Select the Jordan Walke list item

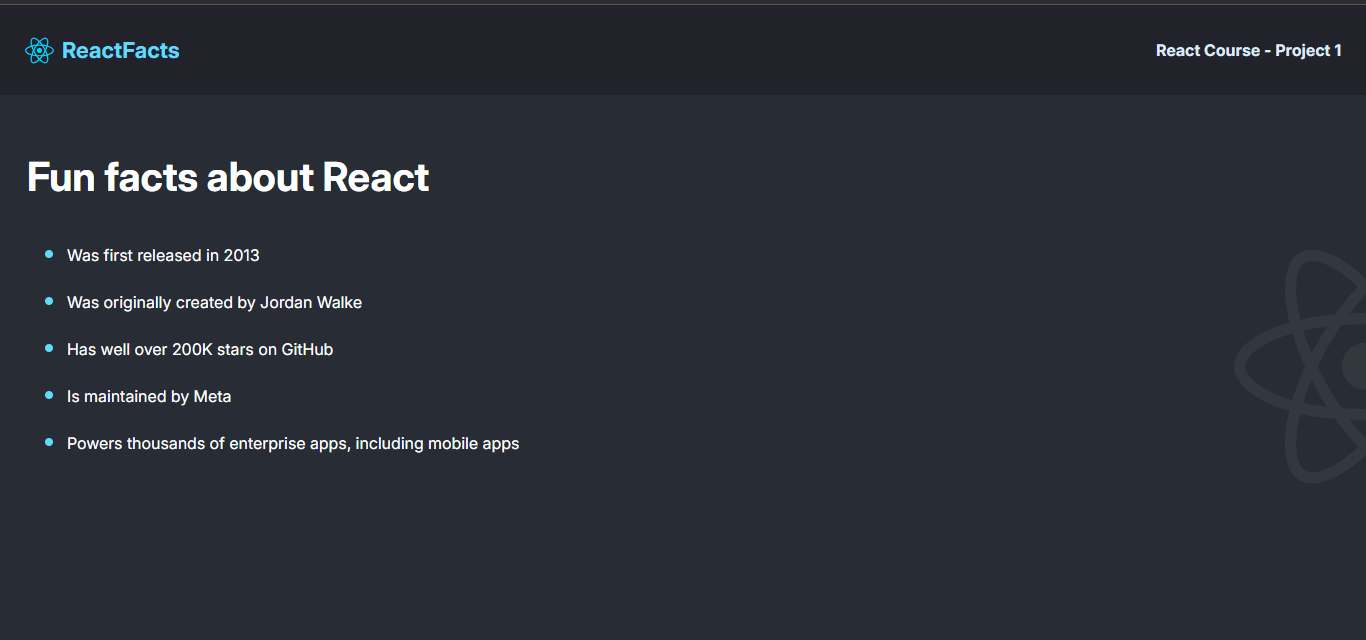coord(214,302)
